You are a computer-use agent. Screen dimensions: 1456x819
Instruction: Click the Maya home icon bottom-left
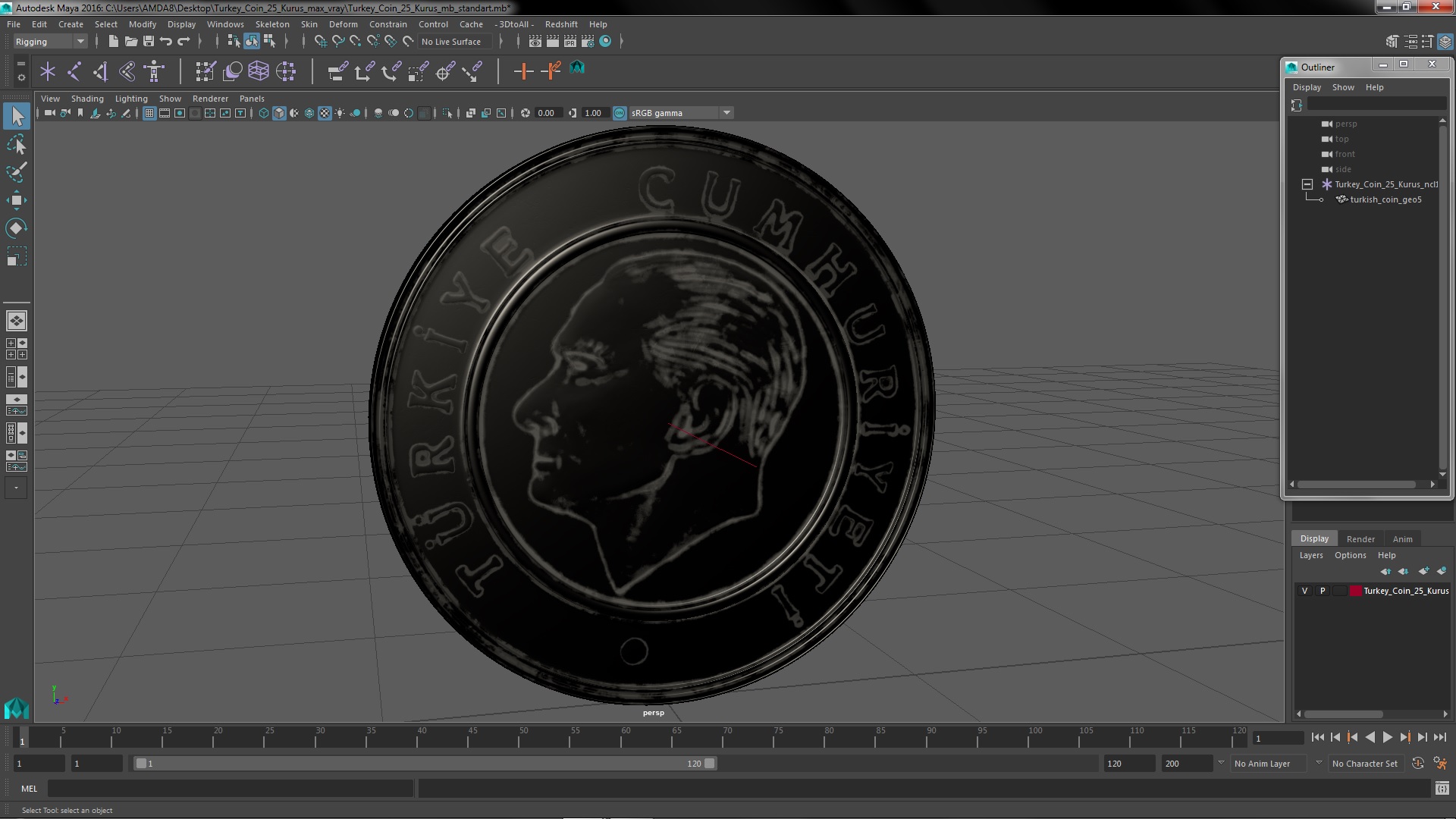pos(16,708)
